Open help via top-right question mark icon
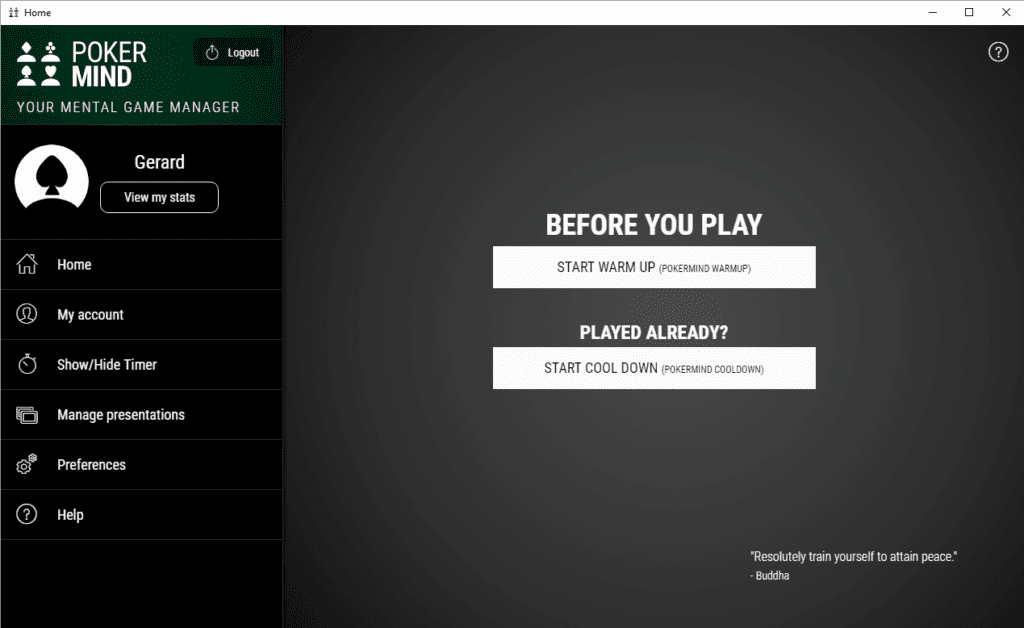The height and width of the screenshot is (628, 1024). pyautogui.click(x=998, y=52)
